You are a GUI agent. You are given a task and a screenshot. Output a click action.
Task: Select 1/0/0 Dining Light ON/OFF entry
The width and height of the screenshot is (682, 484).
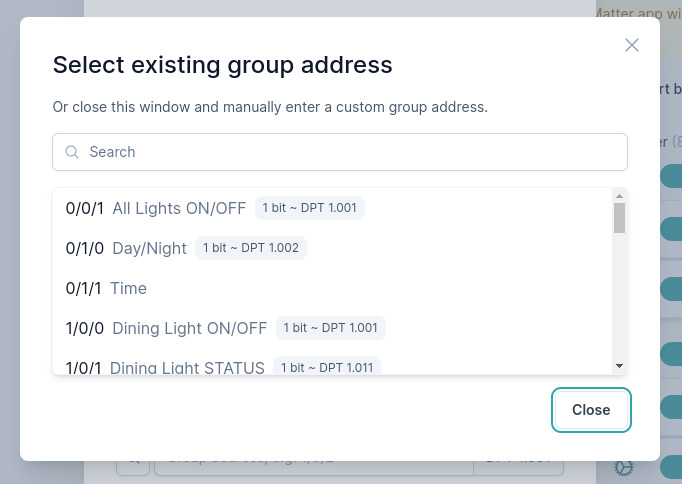pos(166,328)
